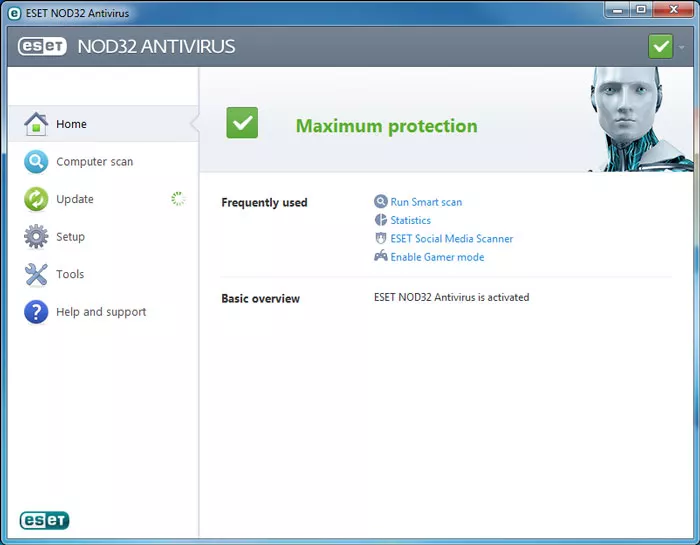Click the Computer scan magnifier icon
The image size is (700, 545).
coord(36,162)
